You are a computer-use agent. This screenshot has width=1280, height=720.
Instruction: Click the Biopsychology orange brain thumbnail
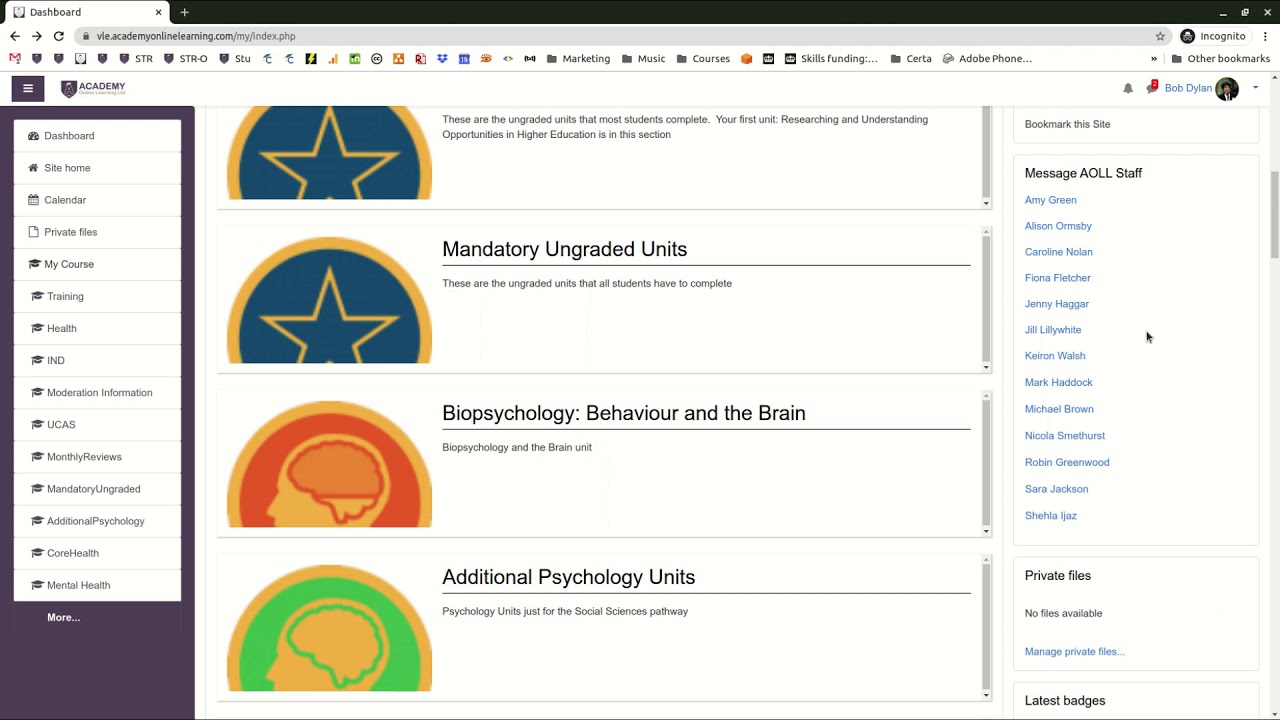(x=329, y=464)
